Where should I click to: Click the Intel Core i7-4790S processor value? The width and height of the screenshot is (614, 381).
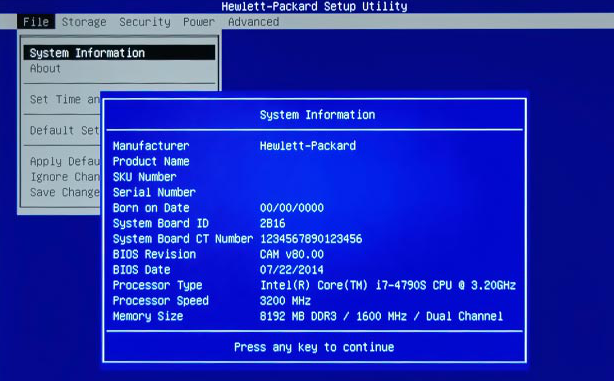pyautogui.click(x=388, y=285)
